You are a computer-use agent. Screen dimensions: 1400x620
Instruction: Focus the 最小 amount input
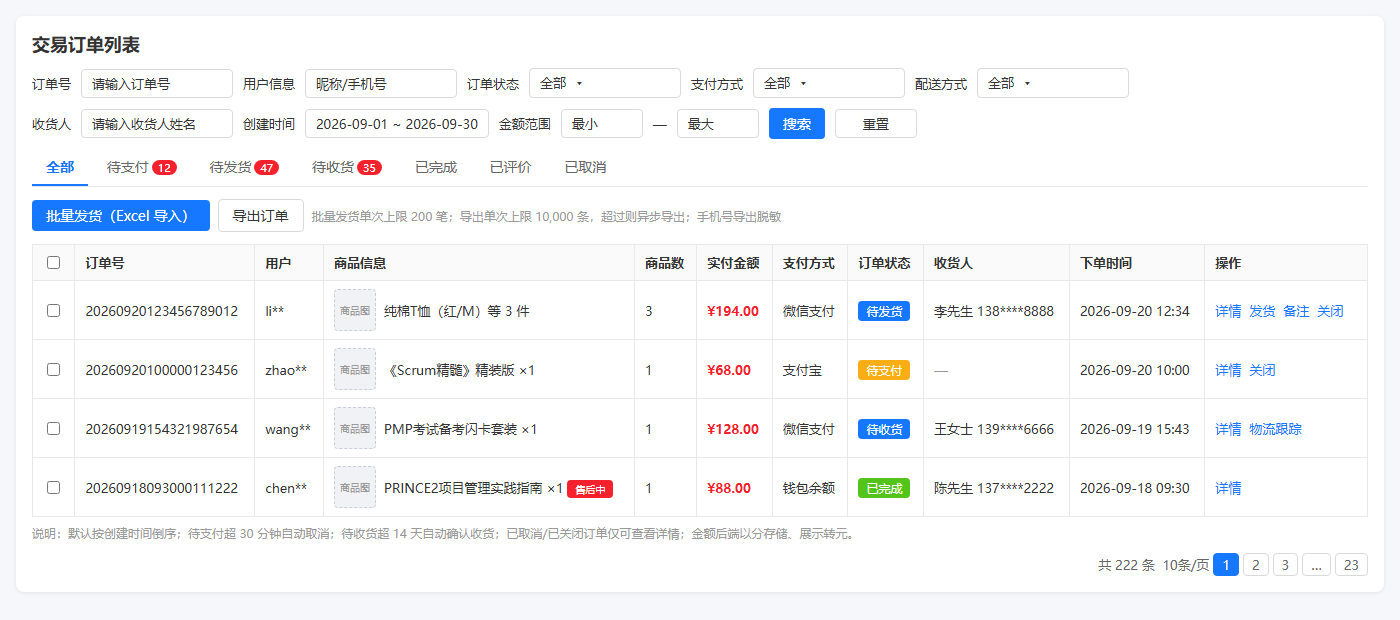pyautogui.click(x=602, y=124)
